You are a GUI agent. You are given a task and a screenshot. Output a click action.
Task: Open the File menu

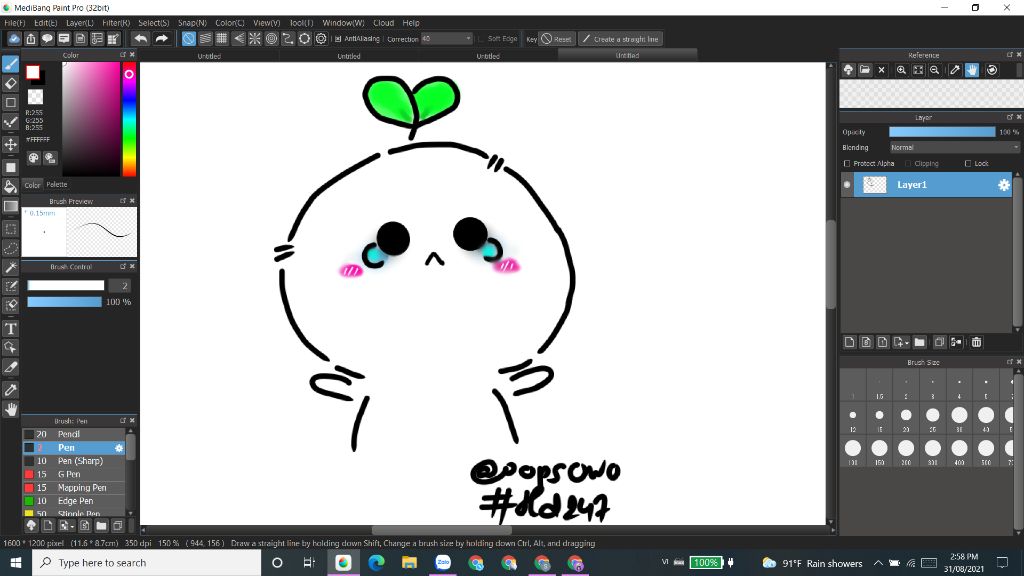[x=15, y=23]
